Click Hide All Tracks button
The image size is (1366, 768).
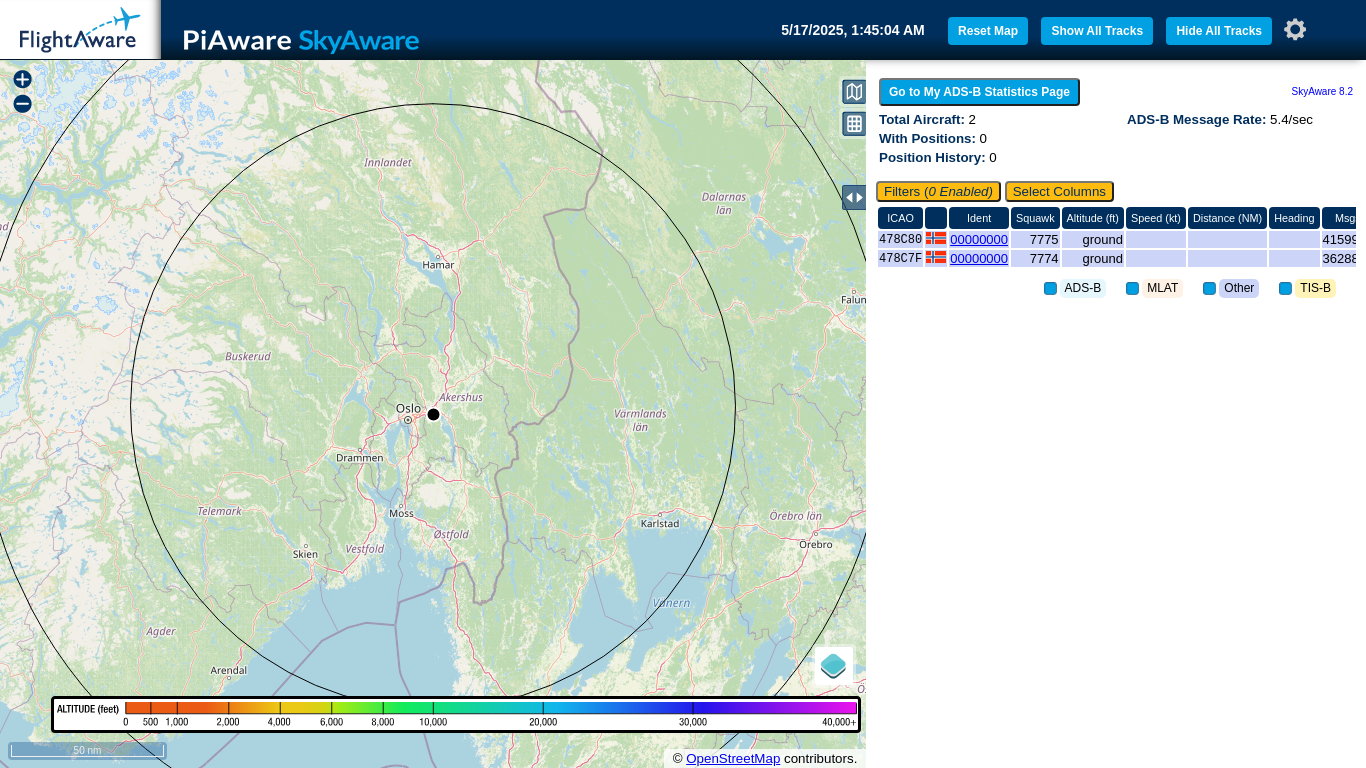(x=1219, y=31)
